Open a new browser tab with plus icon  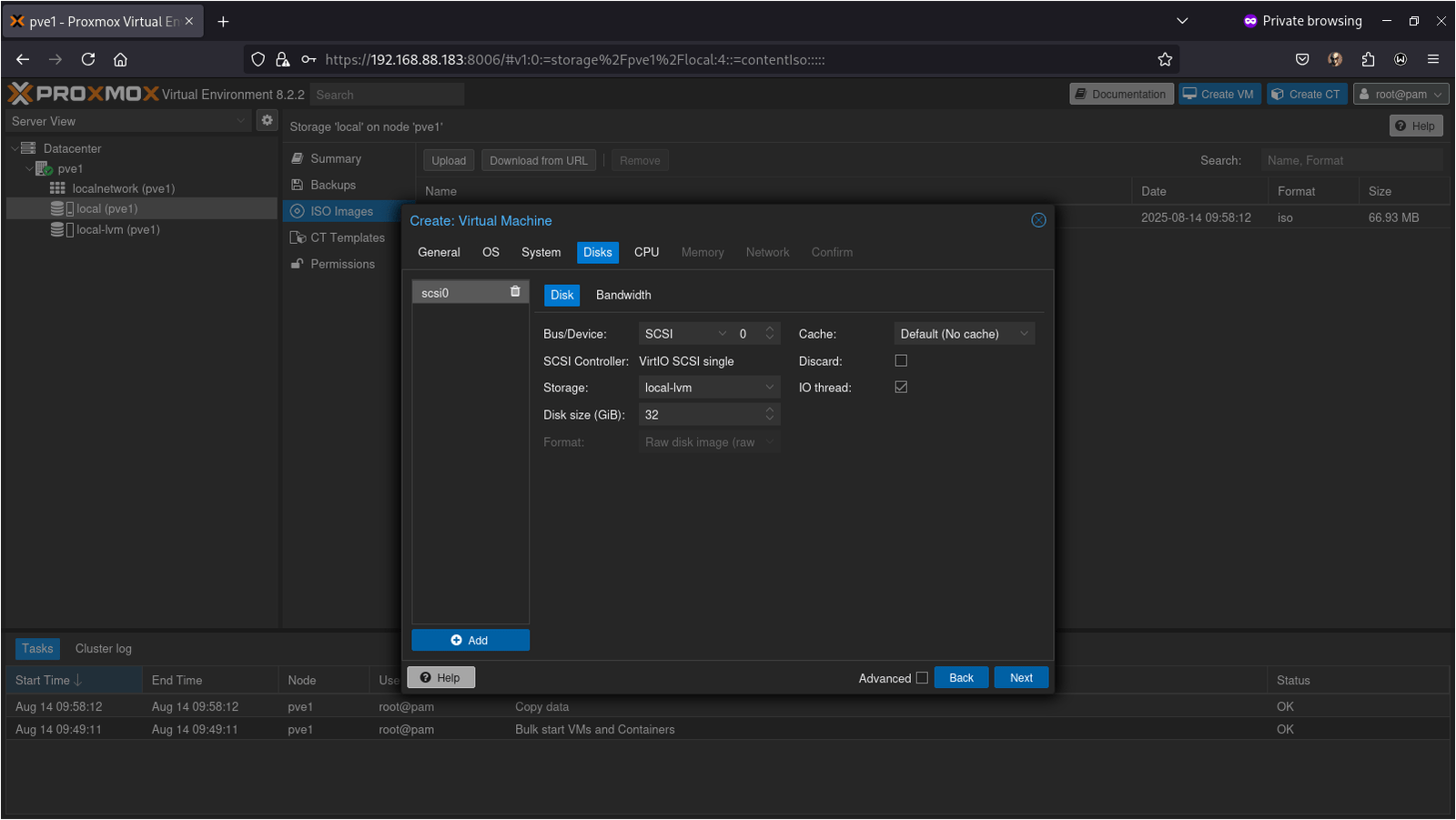click(223, 21)
